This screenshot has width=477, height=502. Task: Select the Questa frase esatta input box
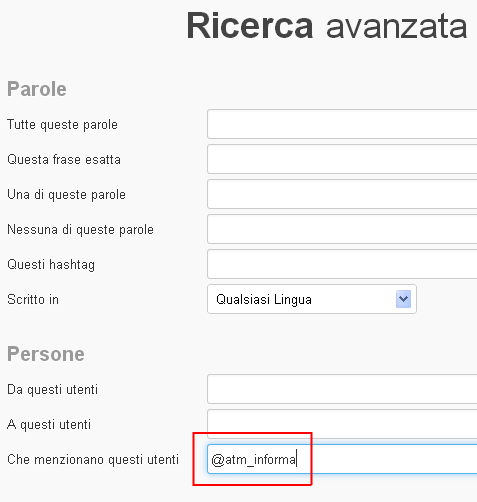tap(342, 159)
